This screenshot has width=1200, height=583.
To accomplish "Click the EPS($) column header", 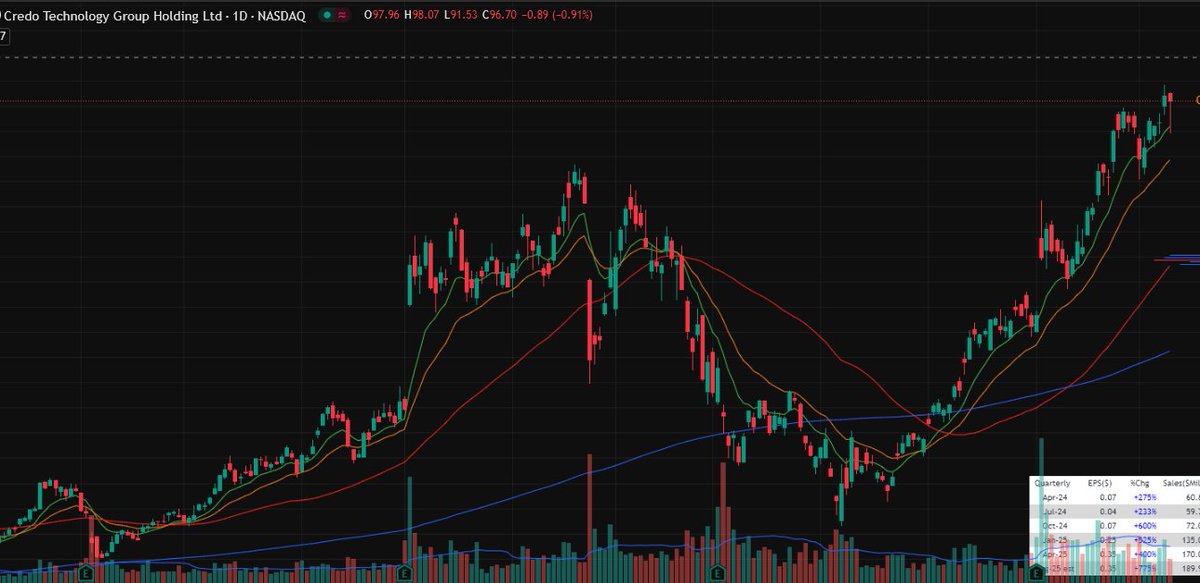I will click(x=1101, y=482).
